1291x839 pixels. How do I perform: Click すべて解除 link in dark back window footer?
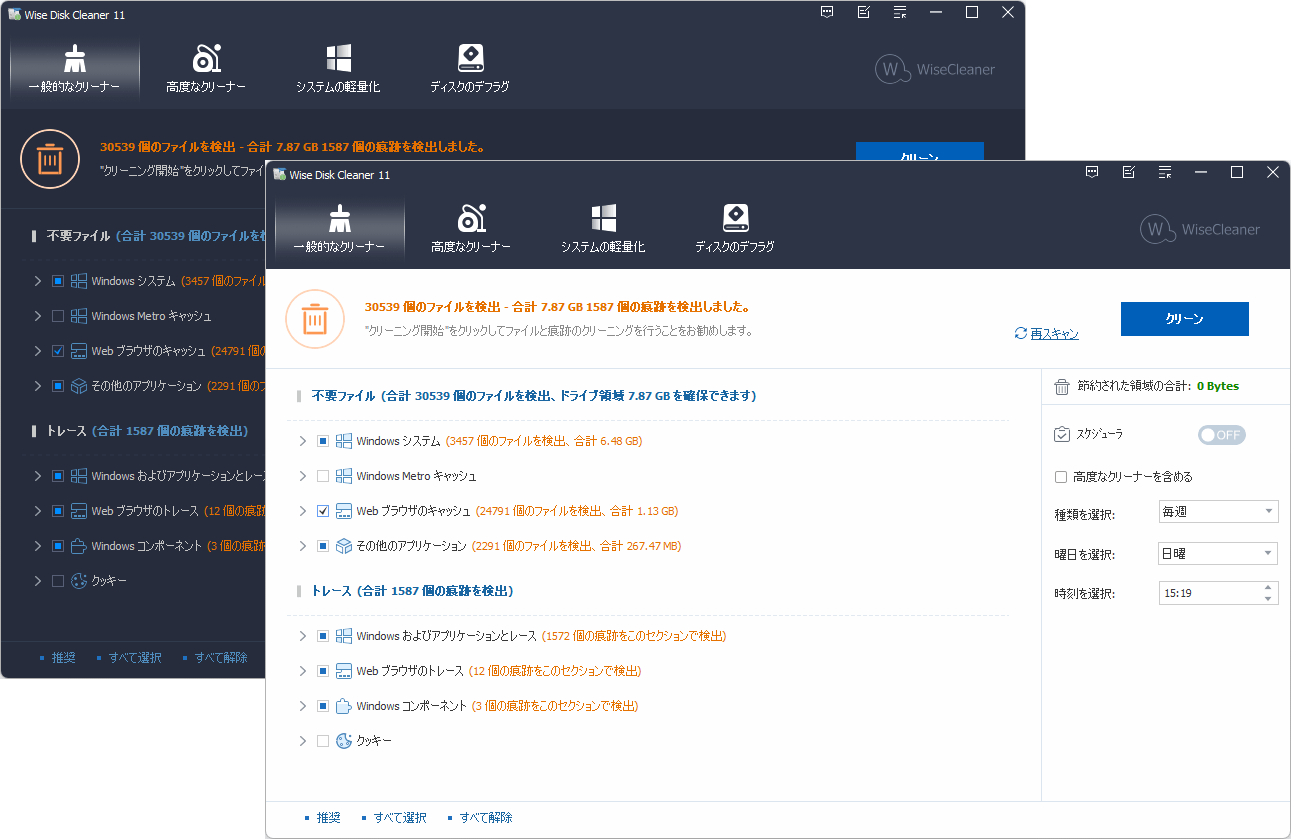tap(221, 658)
